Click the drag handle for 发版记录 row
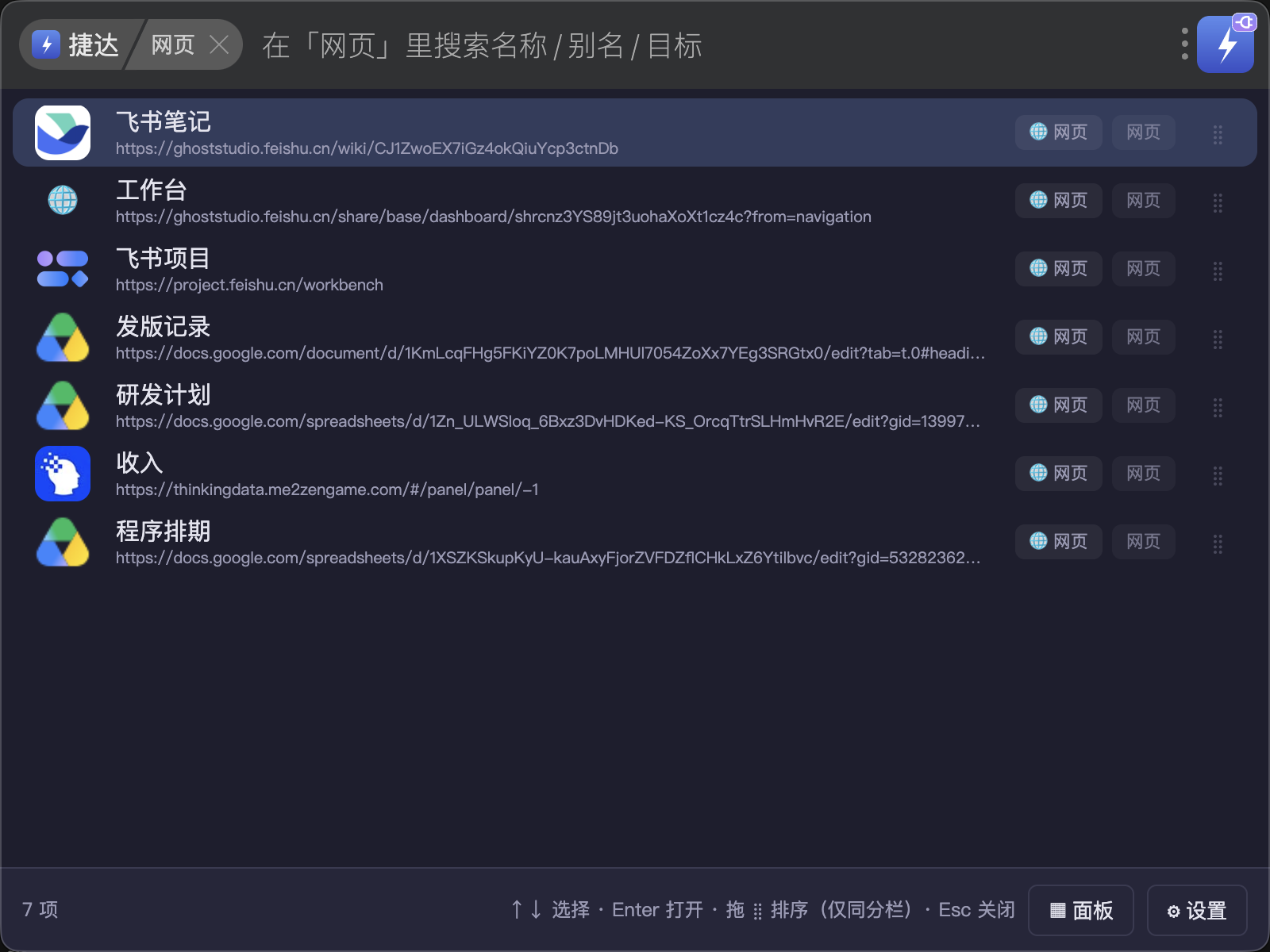 [1218, 339]
